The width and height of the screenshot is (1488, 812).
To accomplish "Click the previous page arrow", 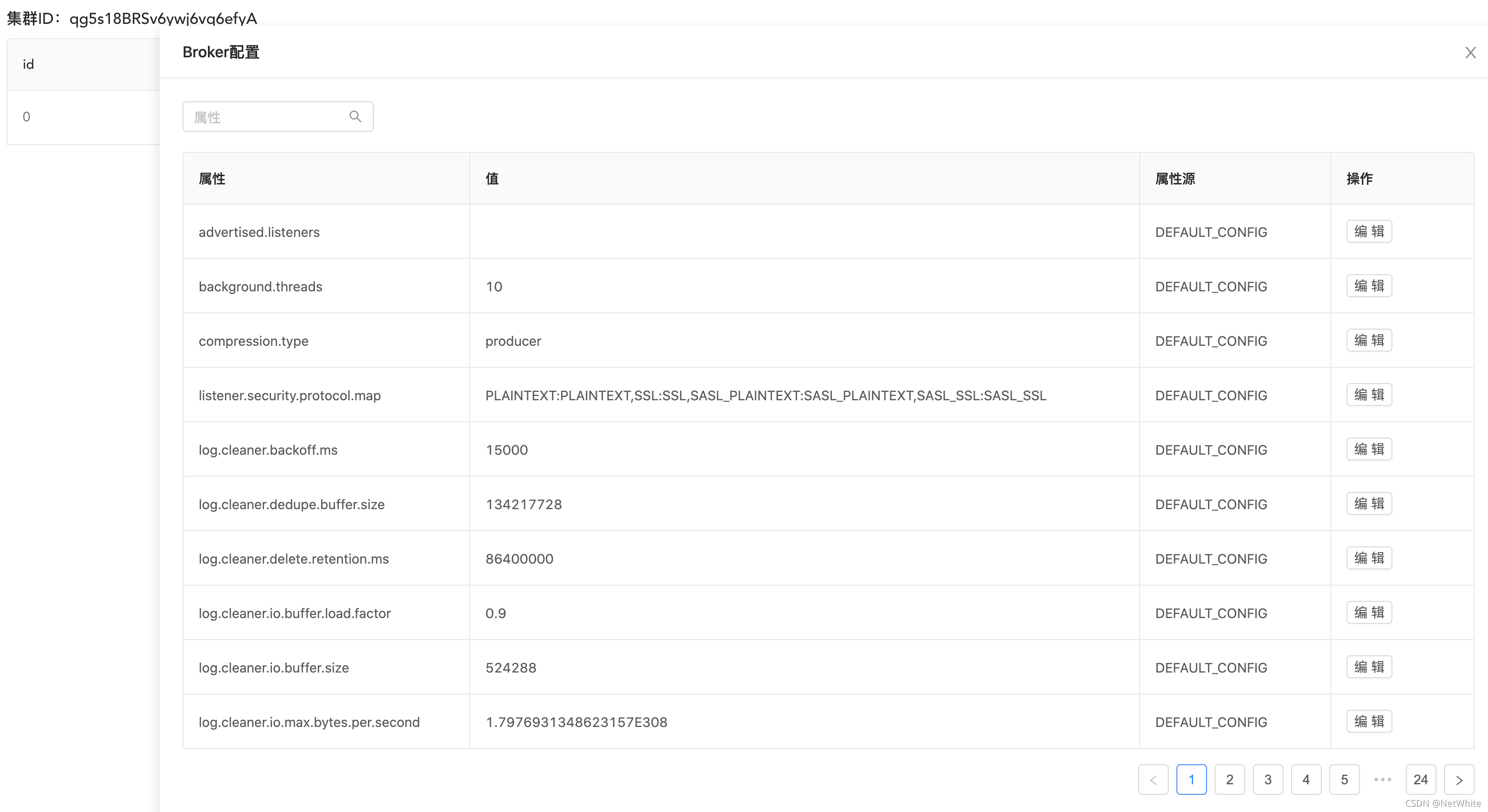I will pos(1153,780).
